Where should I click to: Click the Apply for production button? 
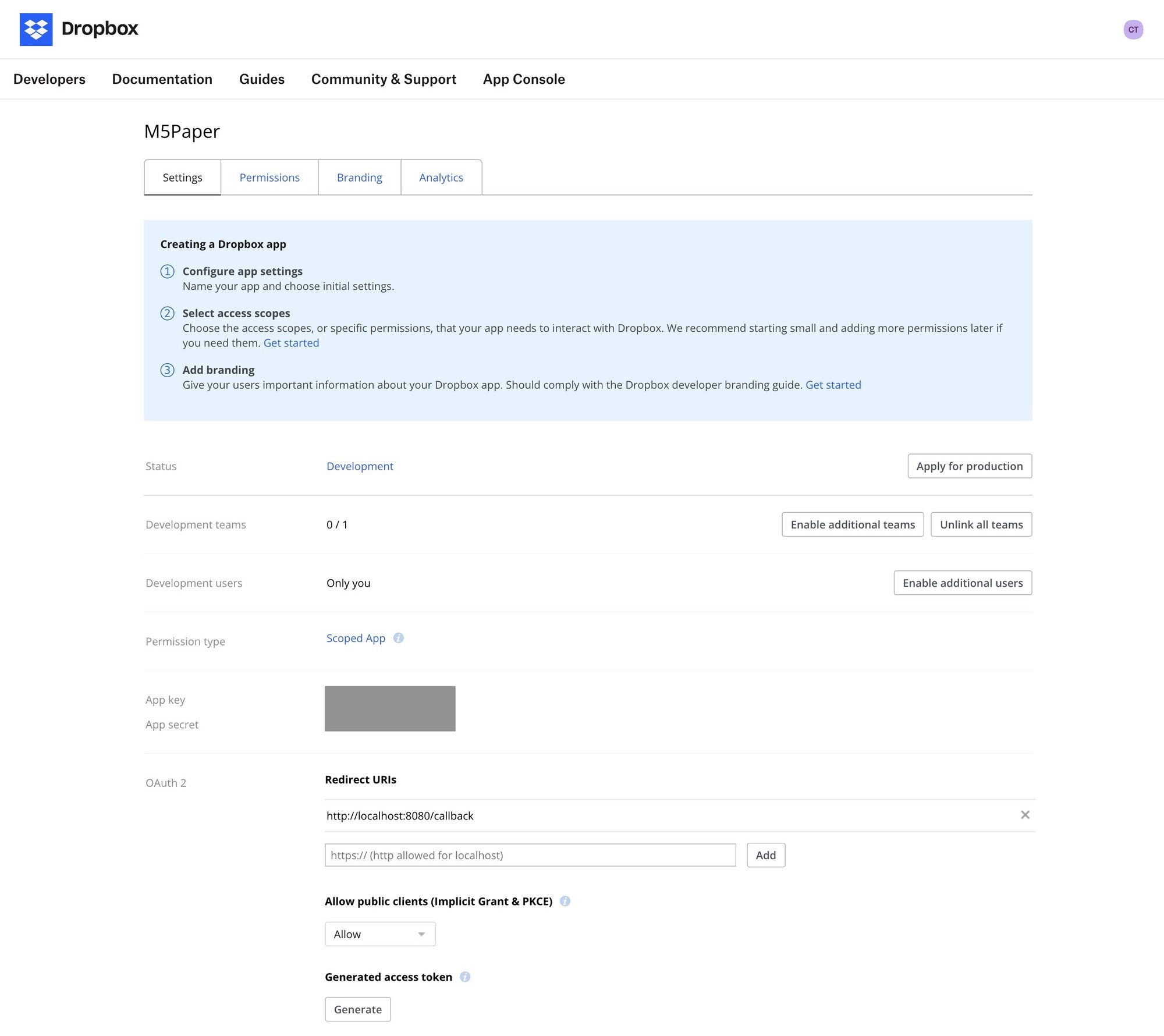pyautogui.click(x=969, y=466)
